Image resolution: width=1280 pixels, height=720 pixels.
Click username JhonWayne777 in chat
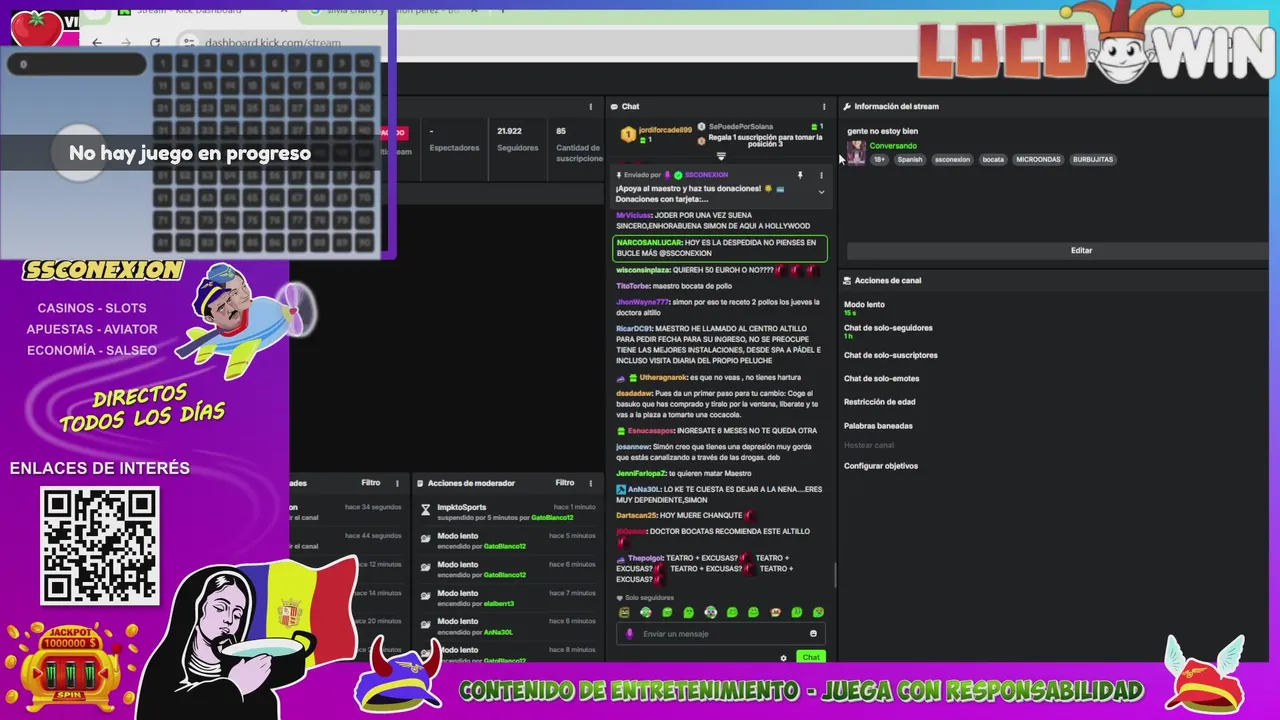tap(642, 302)
